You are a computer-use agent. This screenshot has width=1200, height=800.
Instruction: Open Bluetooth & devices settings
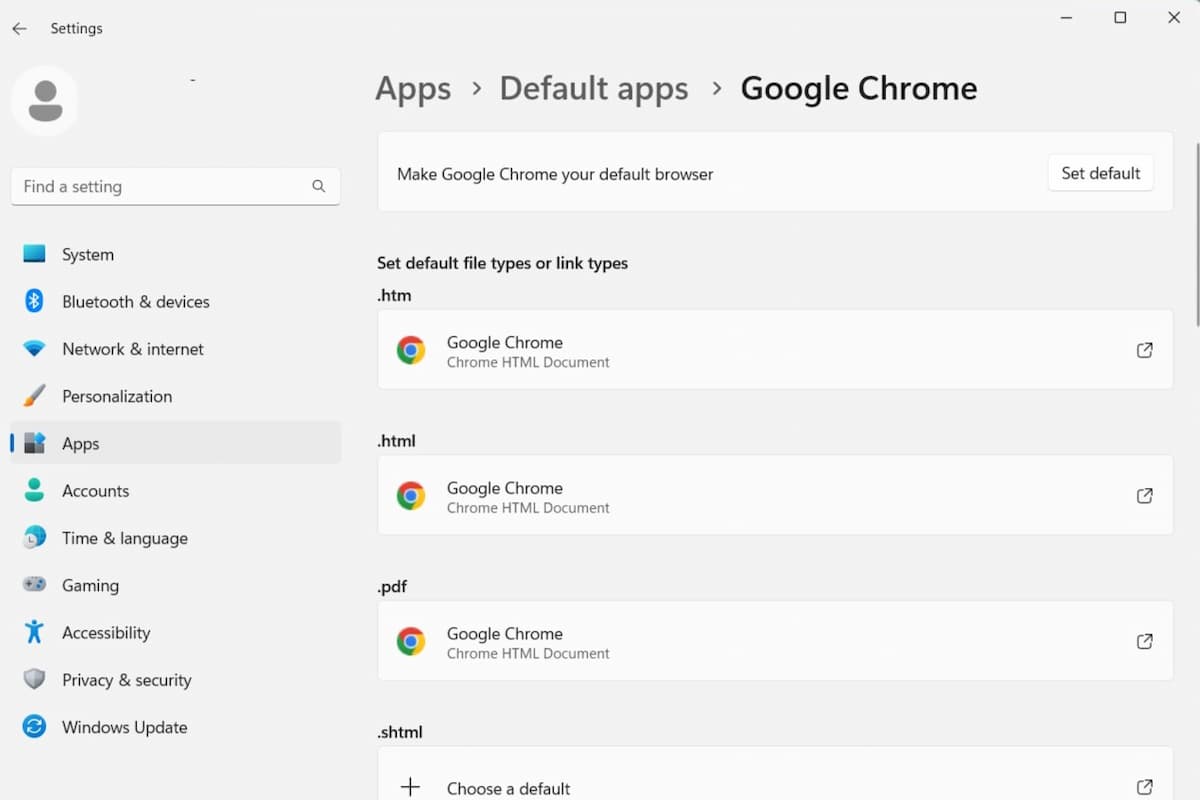pos(176,301)
